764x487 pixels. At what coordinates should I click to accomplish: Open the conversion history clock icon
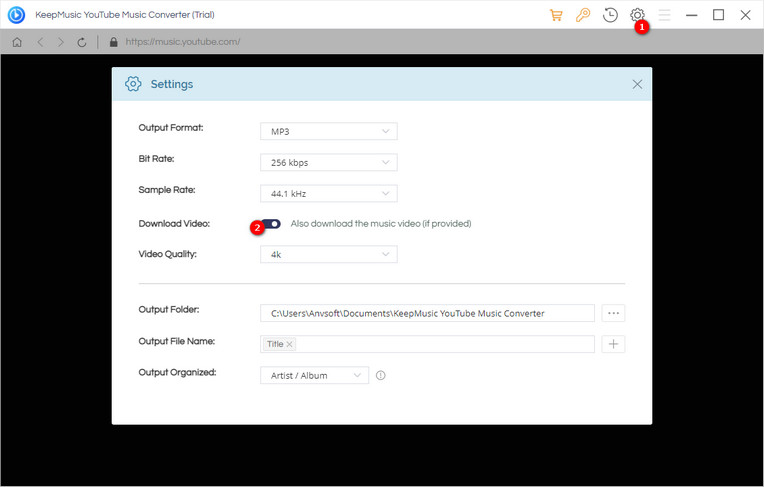pos(610,15)
